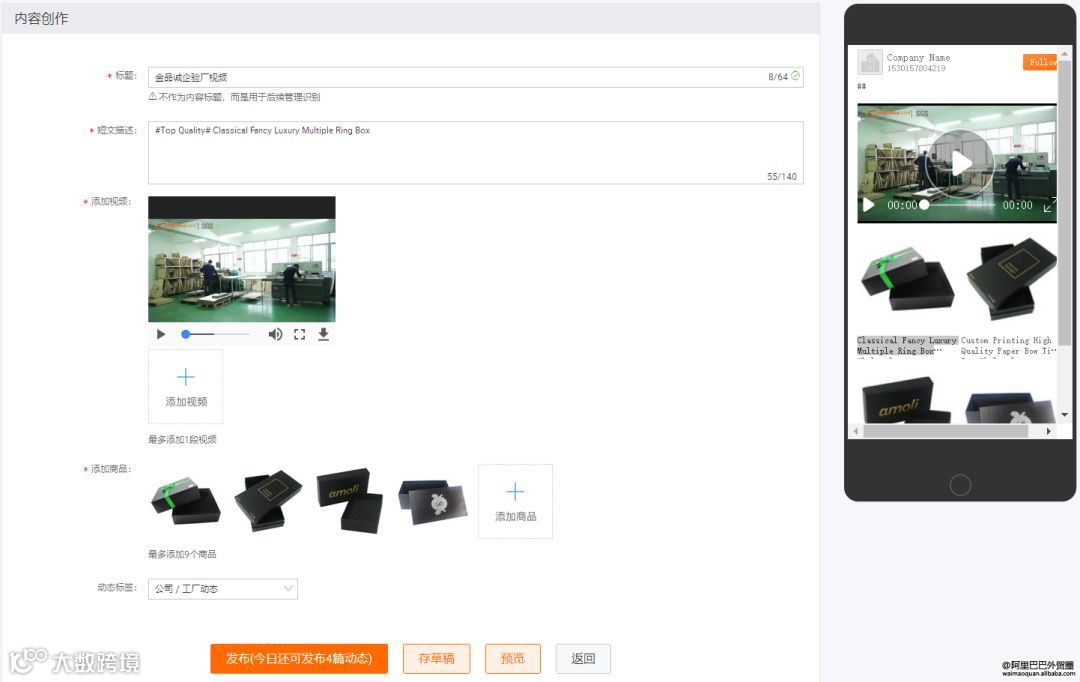
Task: Move the preview video progress knob
Action: (924, 205)
